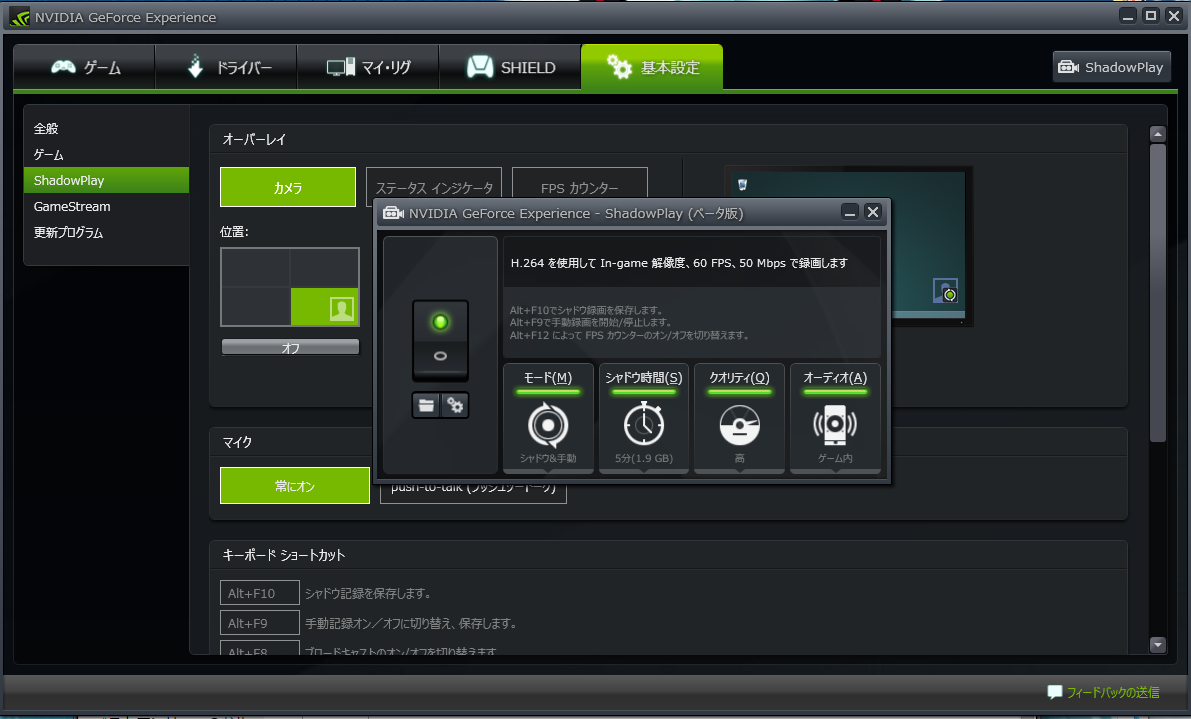Set microphone to 常にオン
Image resolution: width=1191 pixels, height=719 pixels.
pos(295,486)
